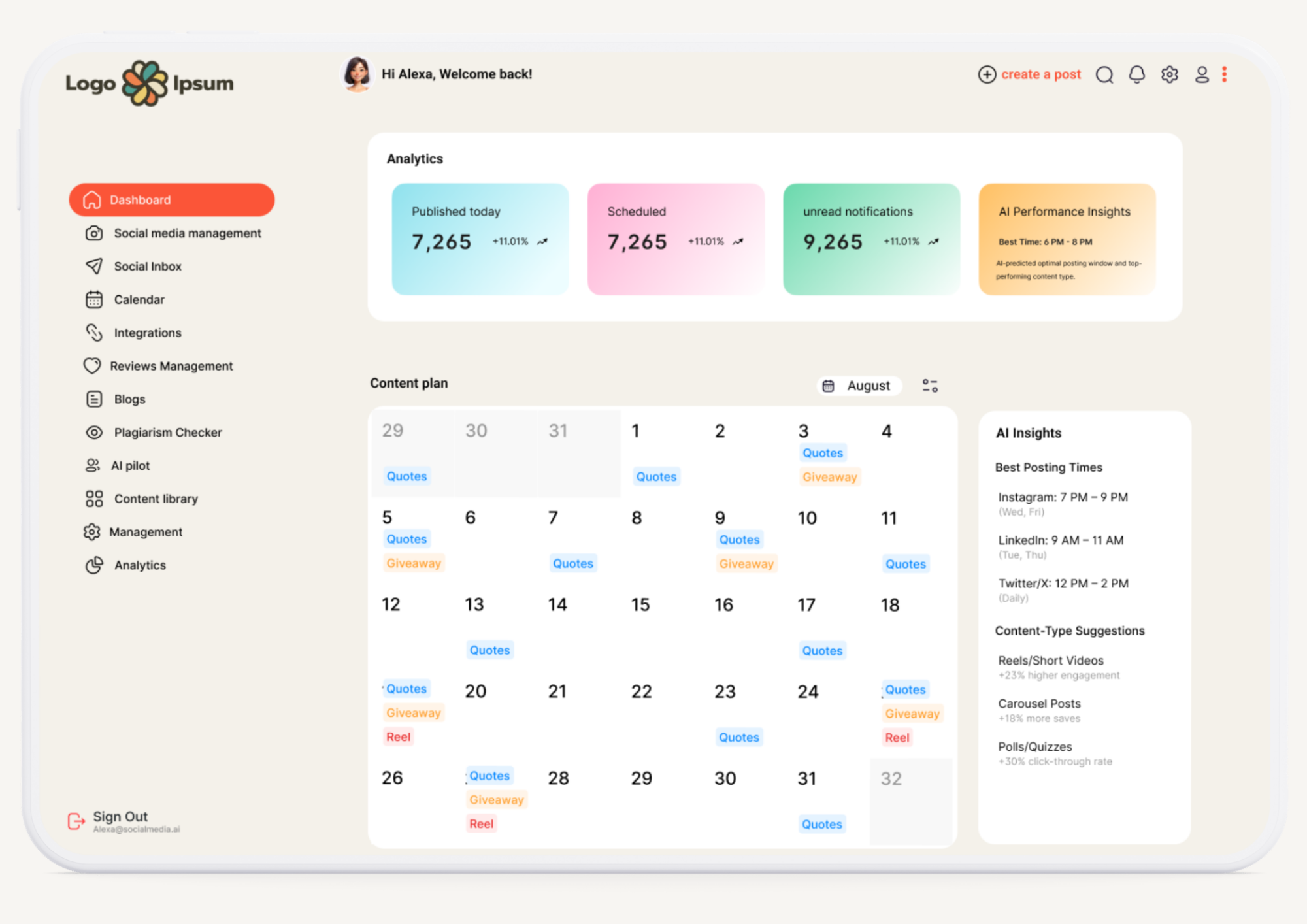Image resolution: width=1307 pixels, height=924 pixels.
Task: Open the search magnifier at top right
Action: [x=1104, y=74]
